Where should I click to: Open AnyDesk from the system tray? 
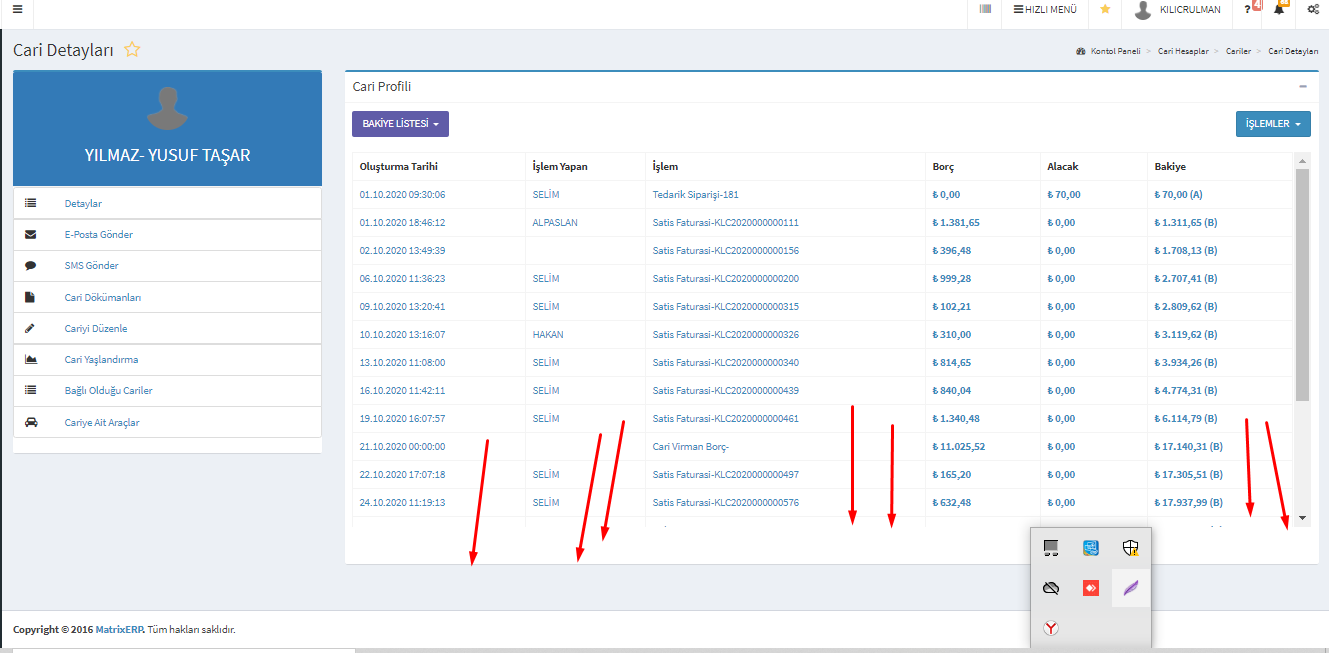click(1091, 588)
